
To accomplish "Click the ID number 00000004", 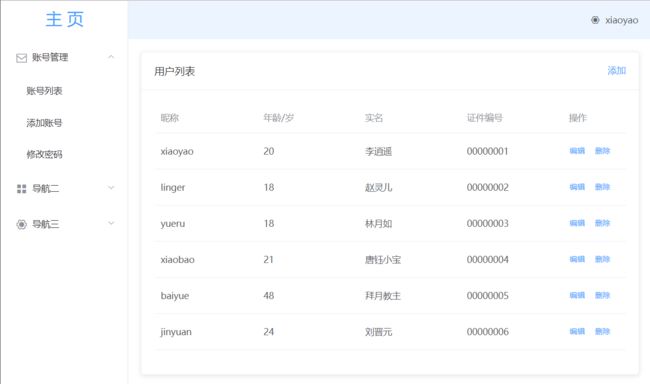I will [488, 259].
